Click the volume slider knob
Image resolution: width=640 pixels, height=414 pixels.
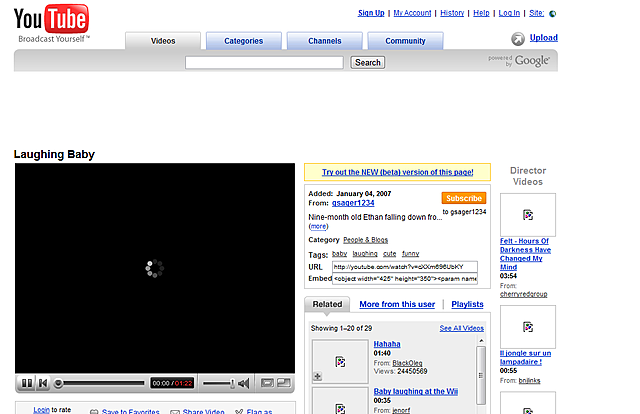pyautogui.click(x=232, y=383)
